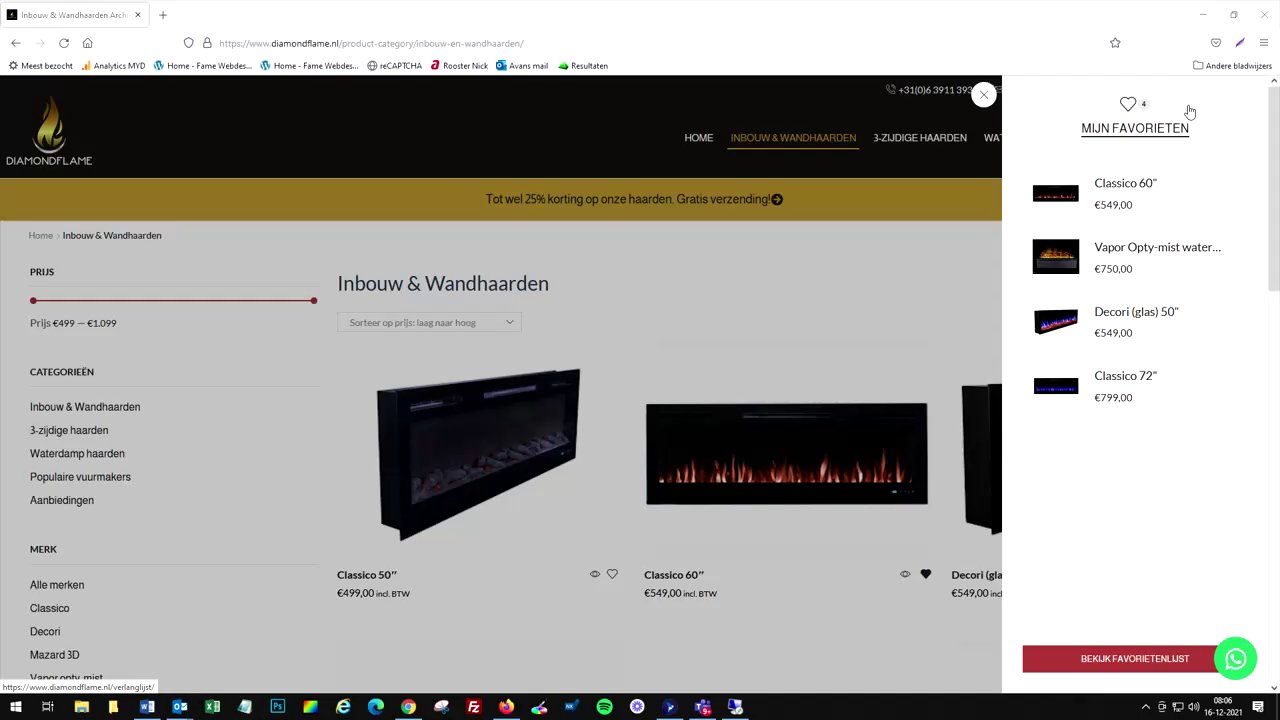
Task: Open Windows Start menu
Action: [x=15, y=707]
